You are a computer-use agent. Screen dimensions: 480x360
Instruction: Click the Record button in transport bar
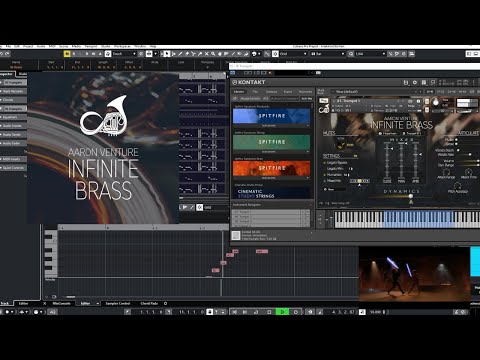click(x=296, y=312)
